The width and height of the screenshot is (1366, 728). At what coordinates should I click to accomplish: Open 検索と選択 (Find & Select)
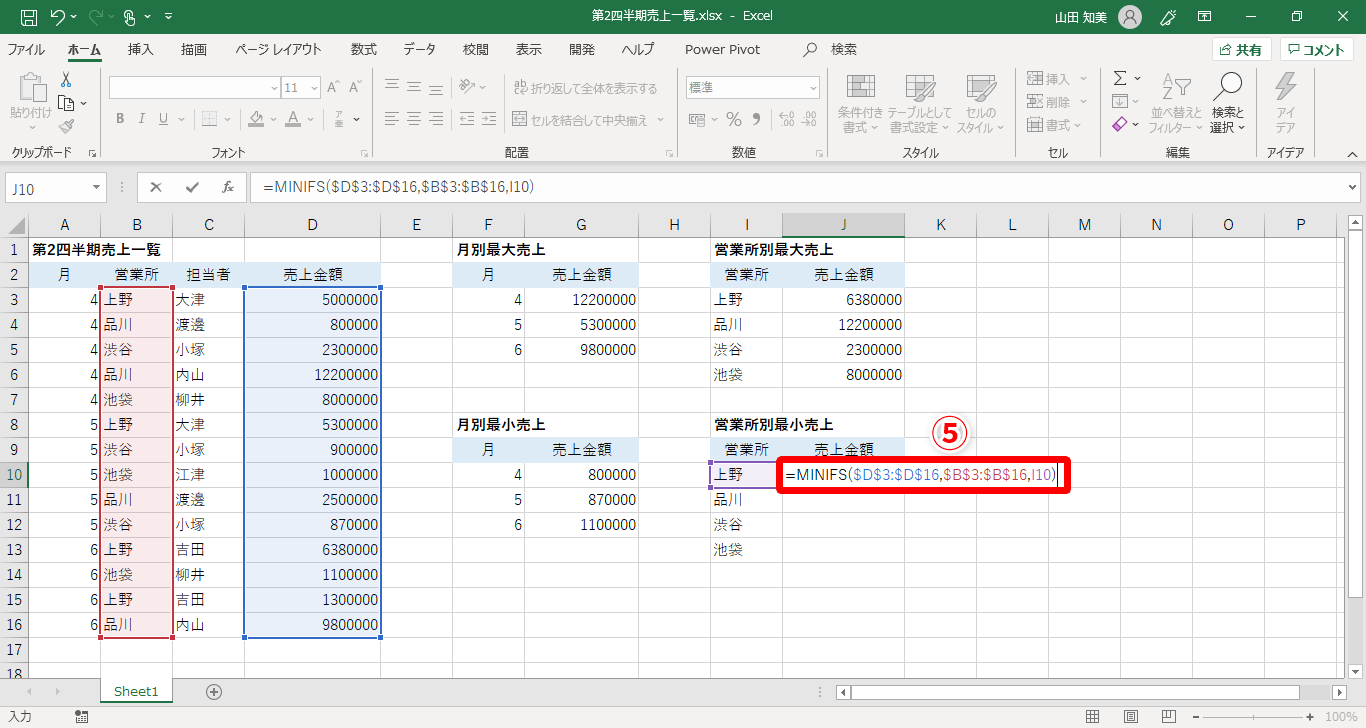click(1227, 104)
